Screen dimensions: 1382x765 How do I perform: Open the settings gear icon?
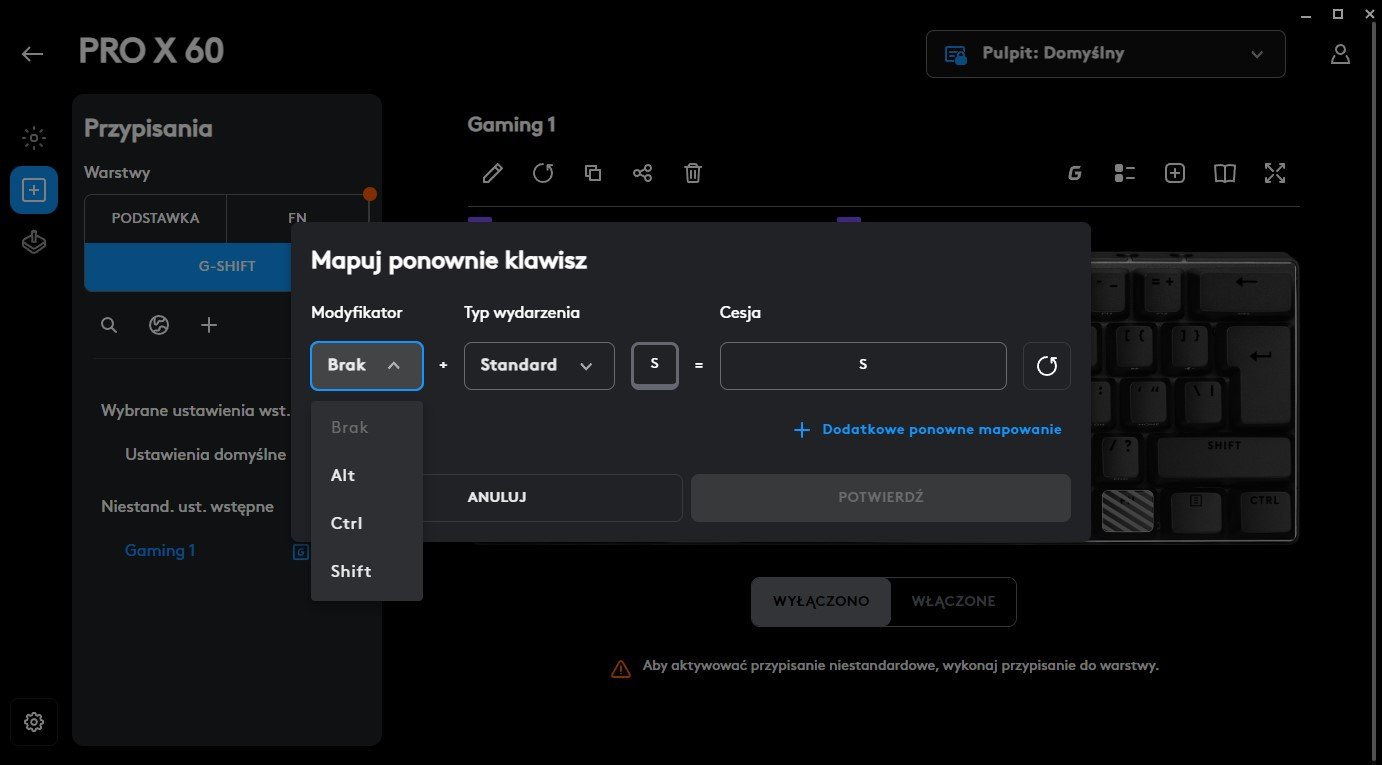(x=34, y=721)
